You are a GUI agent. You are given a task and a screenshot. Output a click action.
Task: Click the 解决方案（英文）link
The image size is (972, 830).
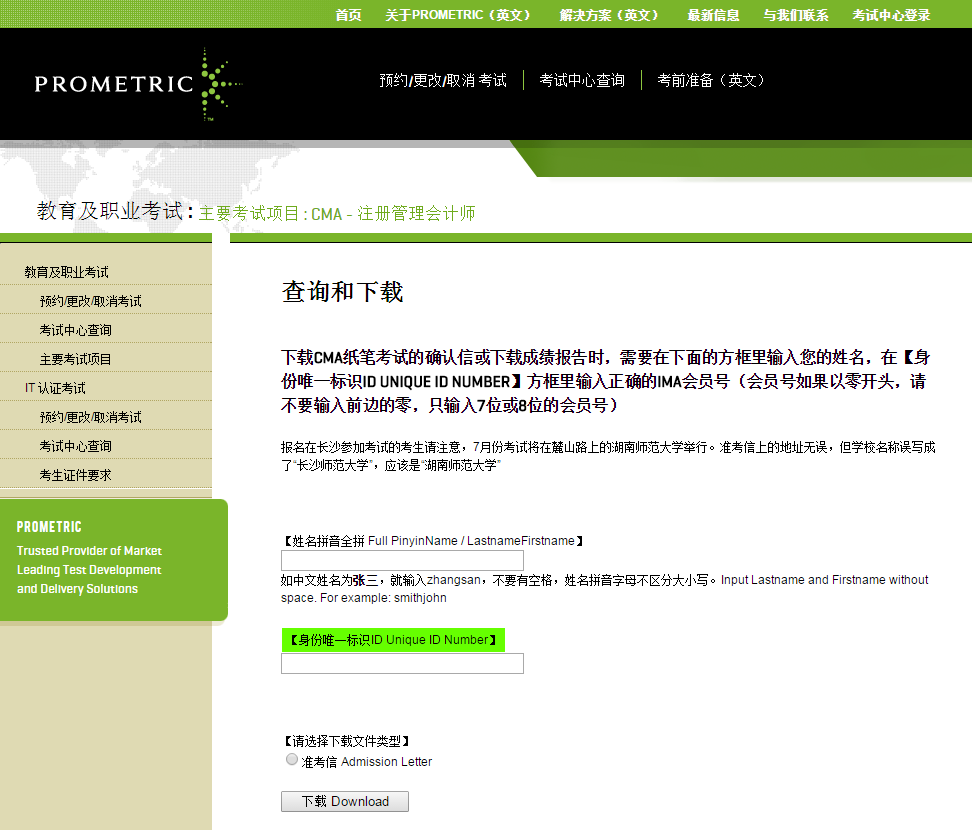click(610, 15)
